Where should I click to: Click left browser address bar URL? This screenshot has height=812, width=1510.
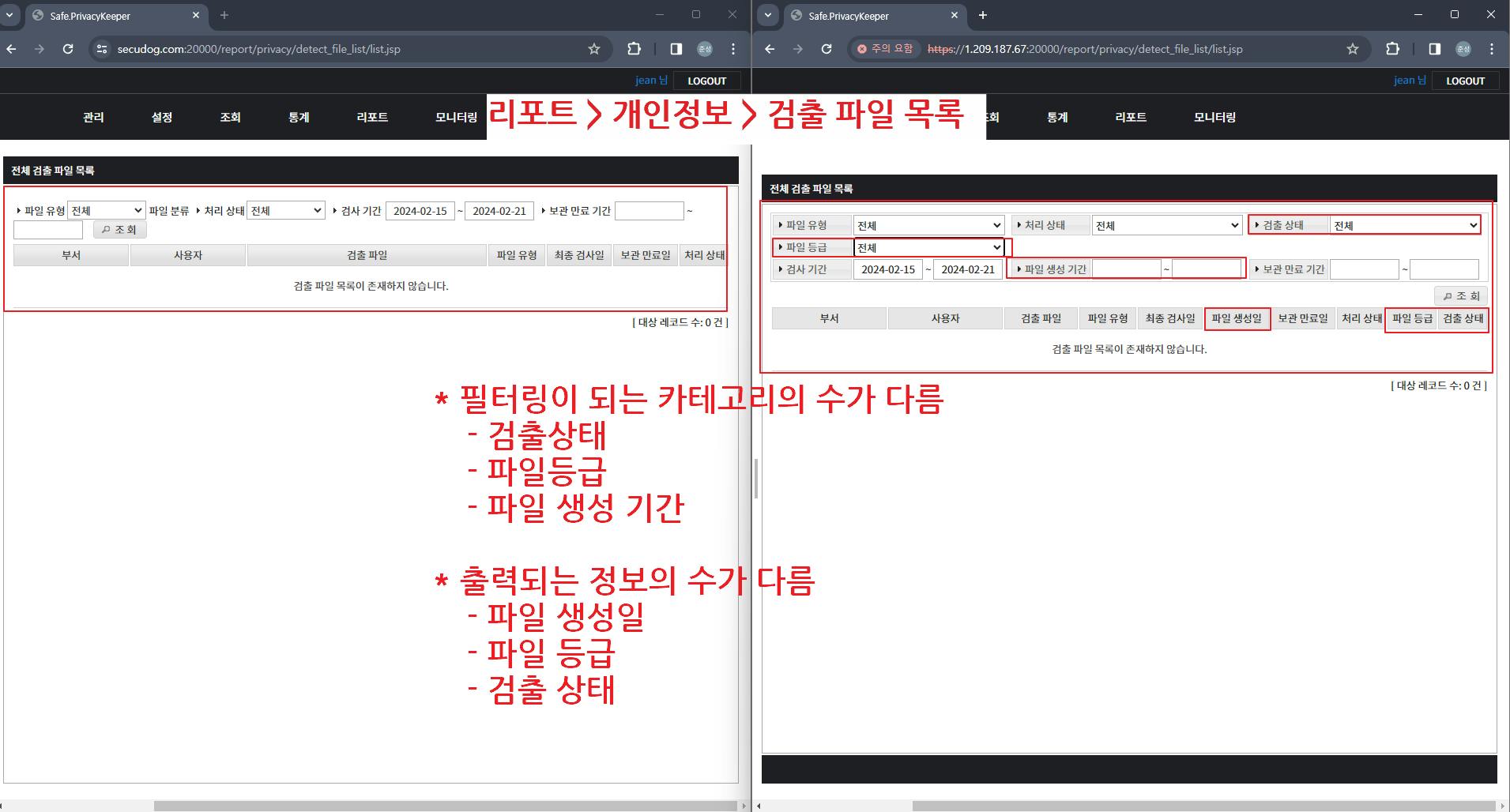coord(259,49)
